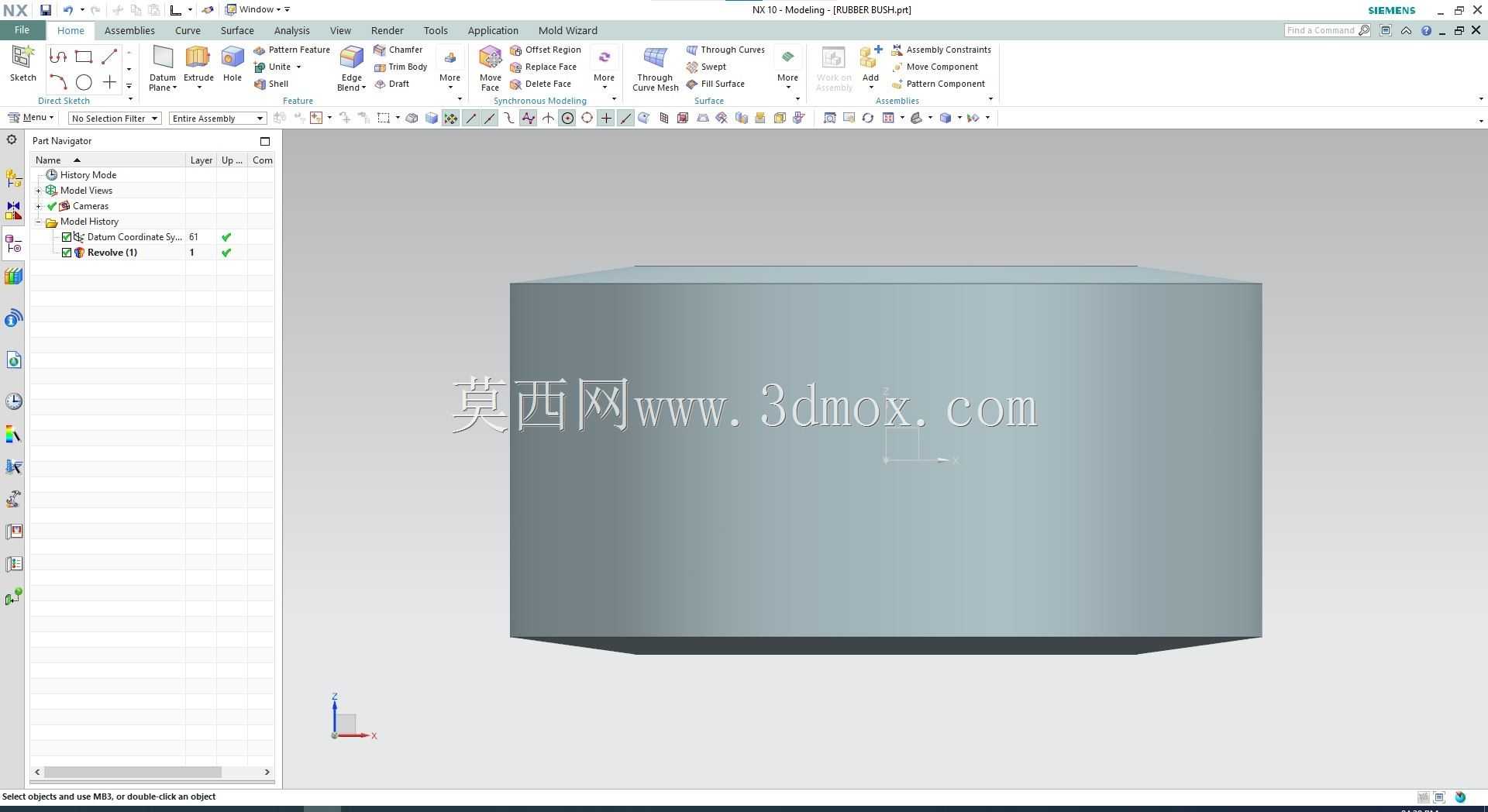The height and width of the screenshot is (812, 1488).
Task: Open the History clock sidebar tab
Action: (x=13, y=401)
